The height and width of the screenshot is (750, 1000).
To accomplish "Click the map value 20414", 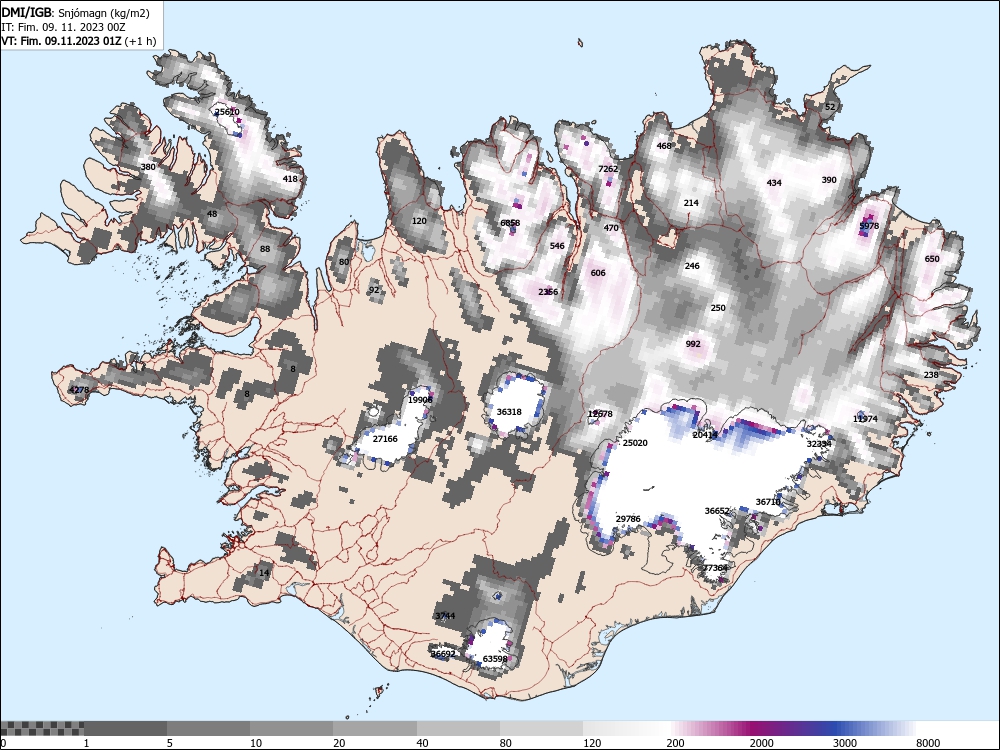I will click(x=705, y=435).
